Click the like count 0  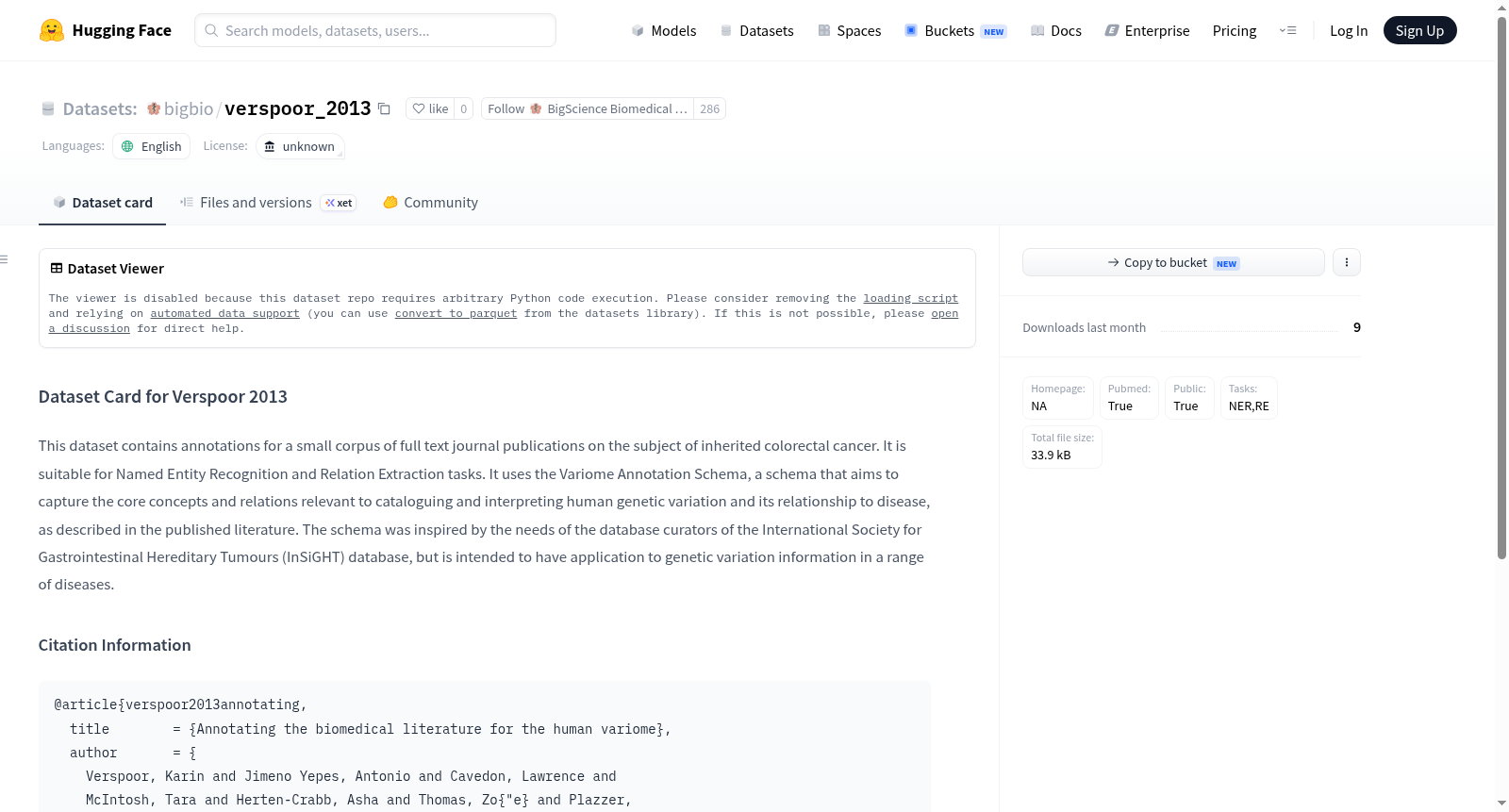463,108
